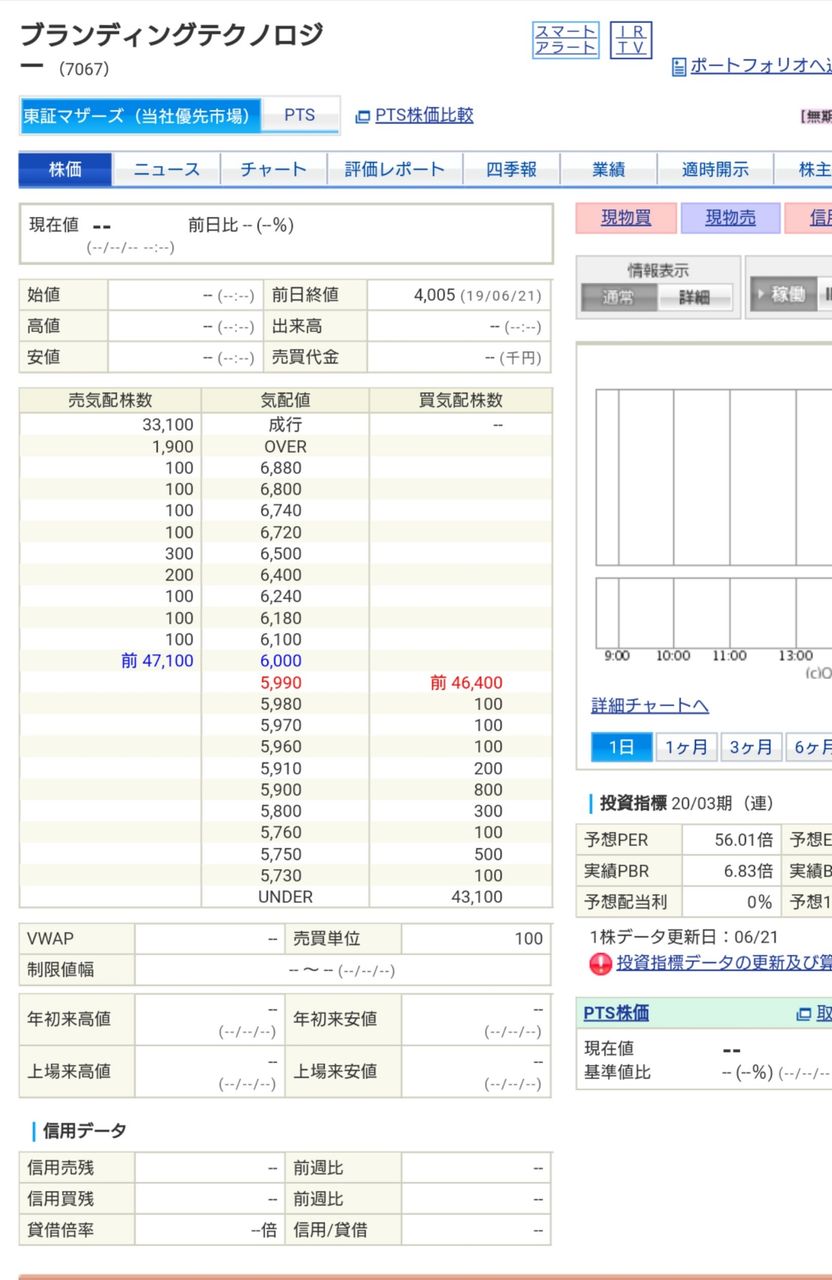Image resolution: width=832 pixels, height=1280 pixels.
Task: Switch to the チャート tab
Action: pos(273,170)
